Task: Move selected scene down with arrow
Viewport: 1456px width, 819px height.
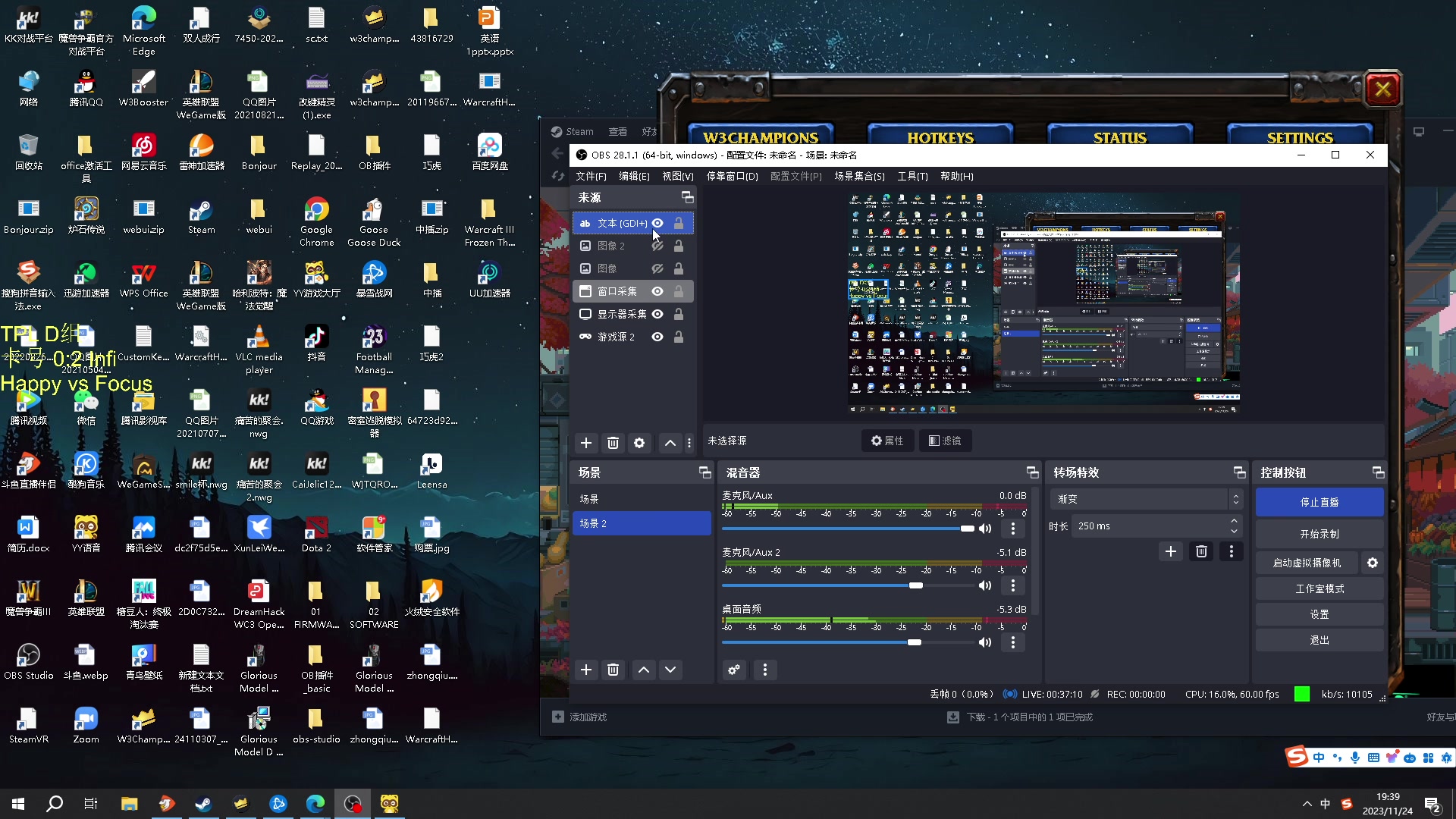Action: click(x=670, y=670)
